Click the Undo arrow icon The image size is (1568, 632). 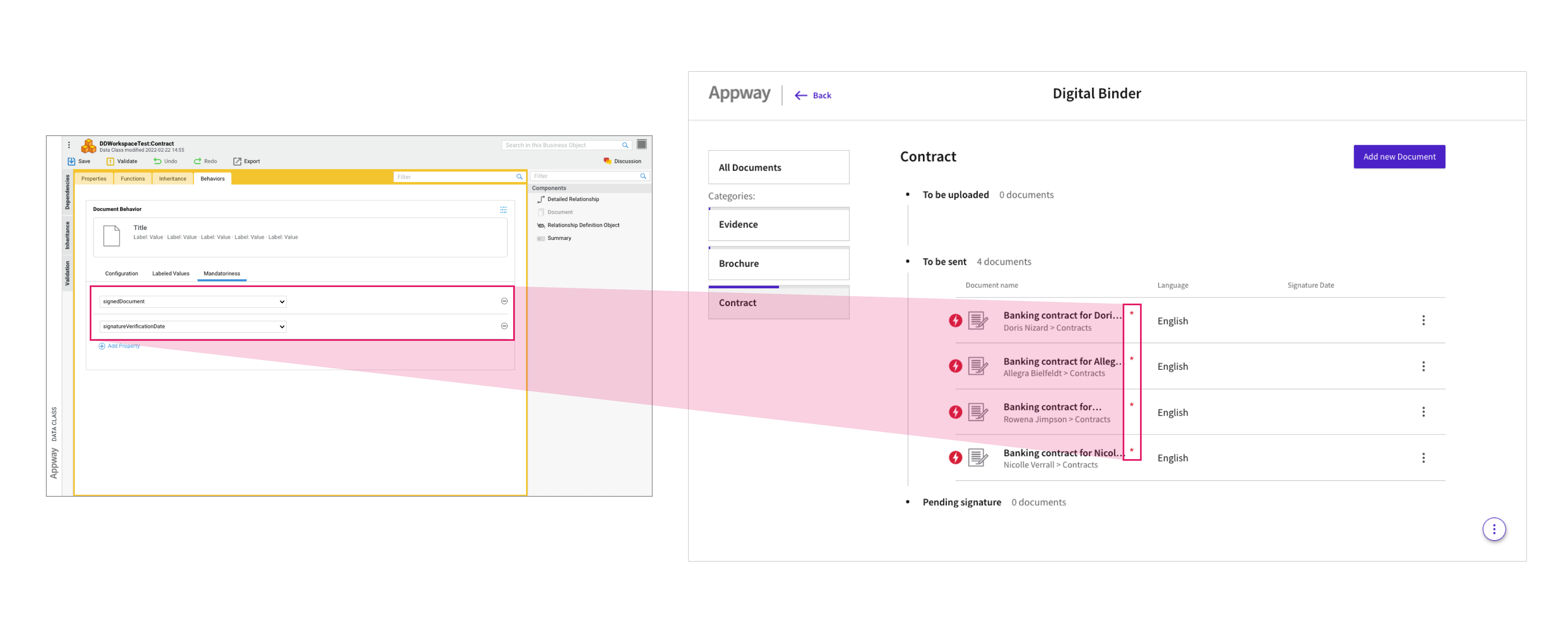tap(157, 161)
